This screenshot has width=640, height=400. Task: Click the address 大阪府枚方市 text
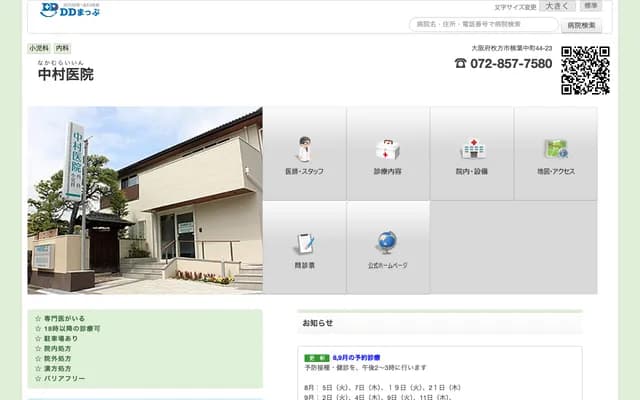pos(512,48)
